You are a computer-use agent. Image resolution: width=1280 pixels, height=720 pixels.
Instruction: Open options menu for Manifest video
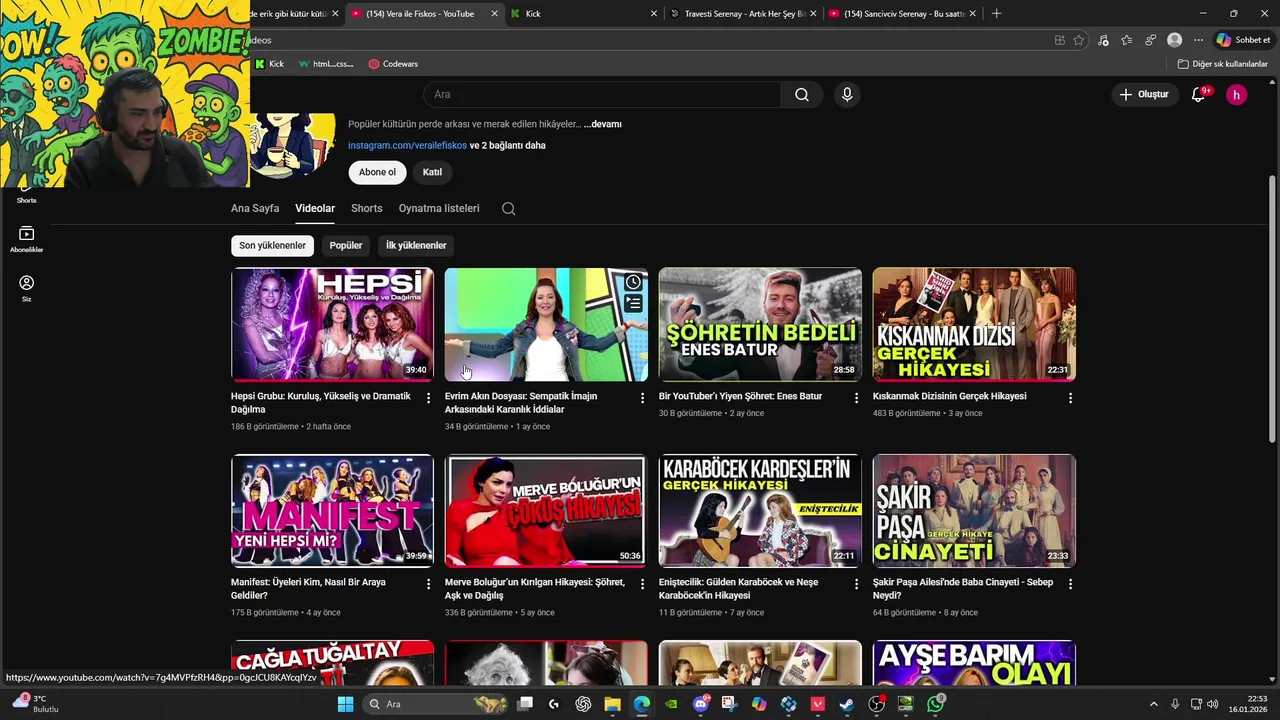428,584
